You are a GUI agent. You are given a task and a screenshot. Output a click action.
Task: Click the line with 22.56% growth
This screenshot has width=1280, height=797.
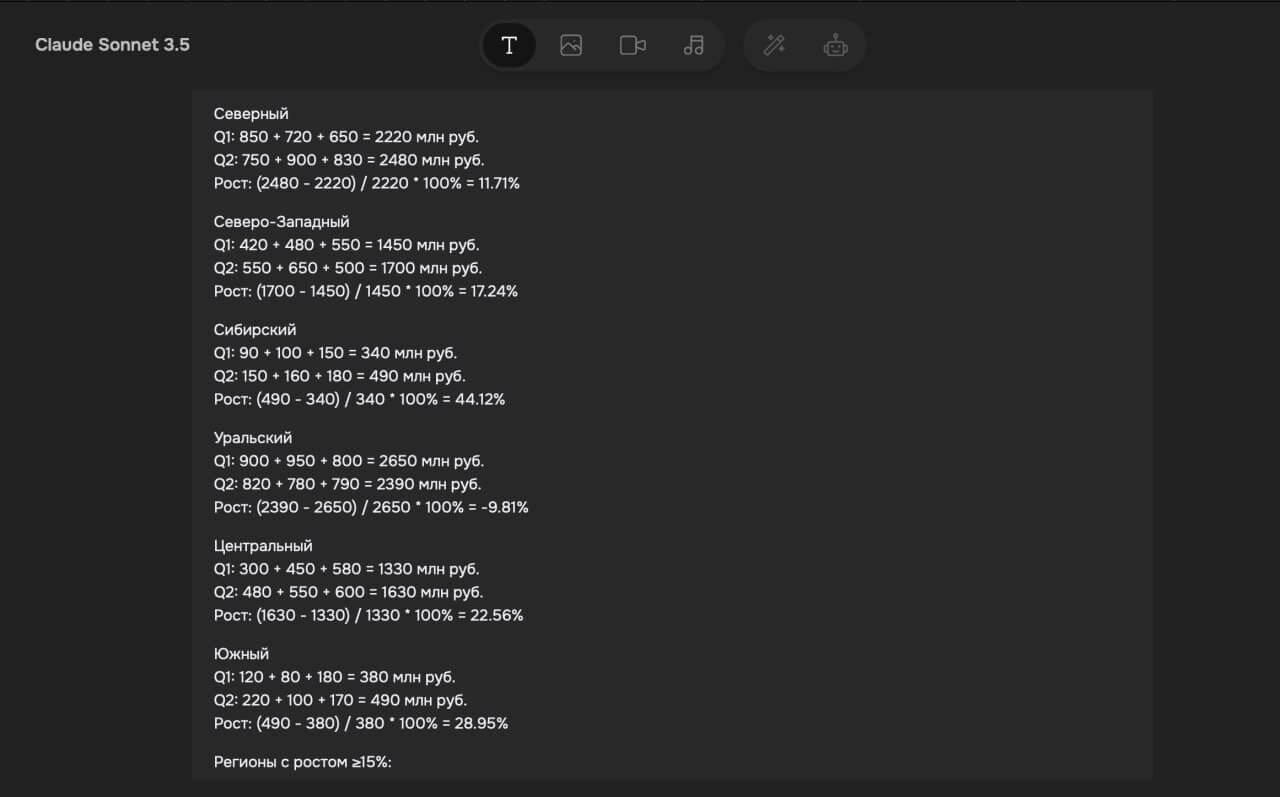[368, 615]
